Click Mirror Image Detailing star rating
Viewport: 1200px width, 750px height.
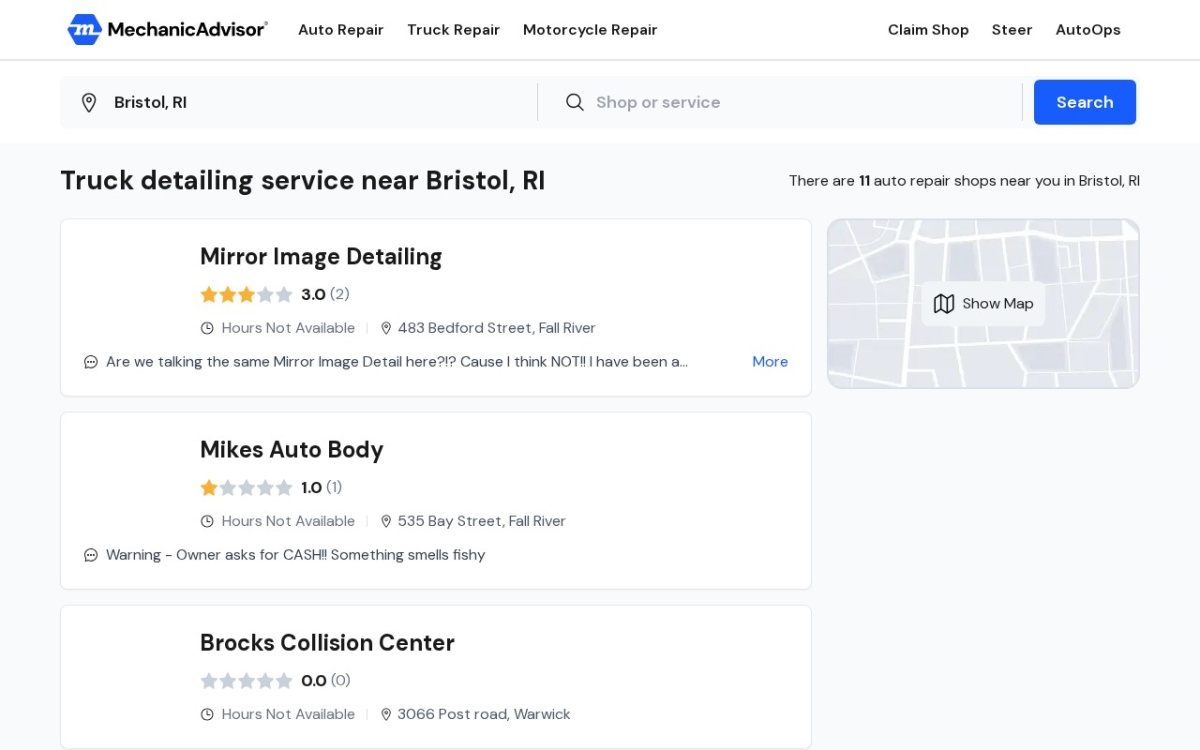(x=246, y=294)
